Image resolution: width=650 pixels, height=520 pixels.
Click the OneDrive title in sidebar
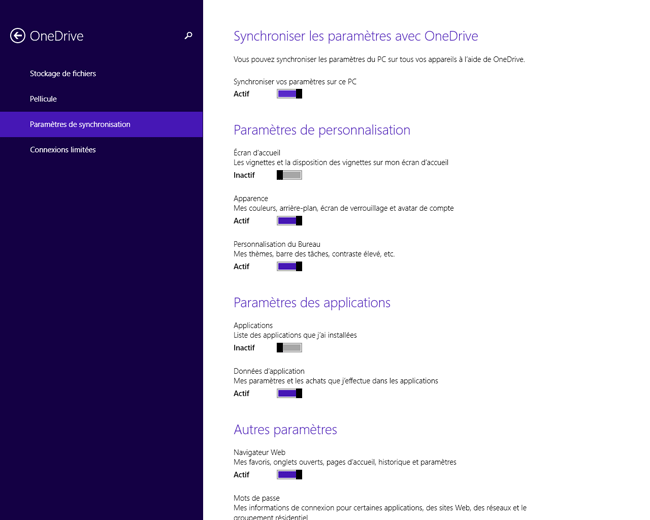[56, 36]
